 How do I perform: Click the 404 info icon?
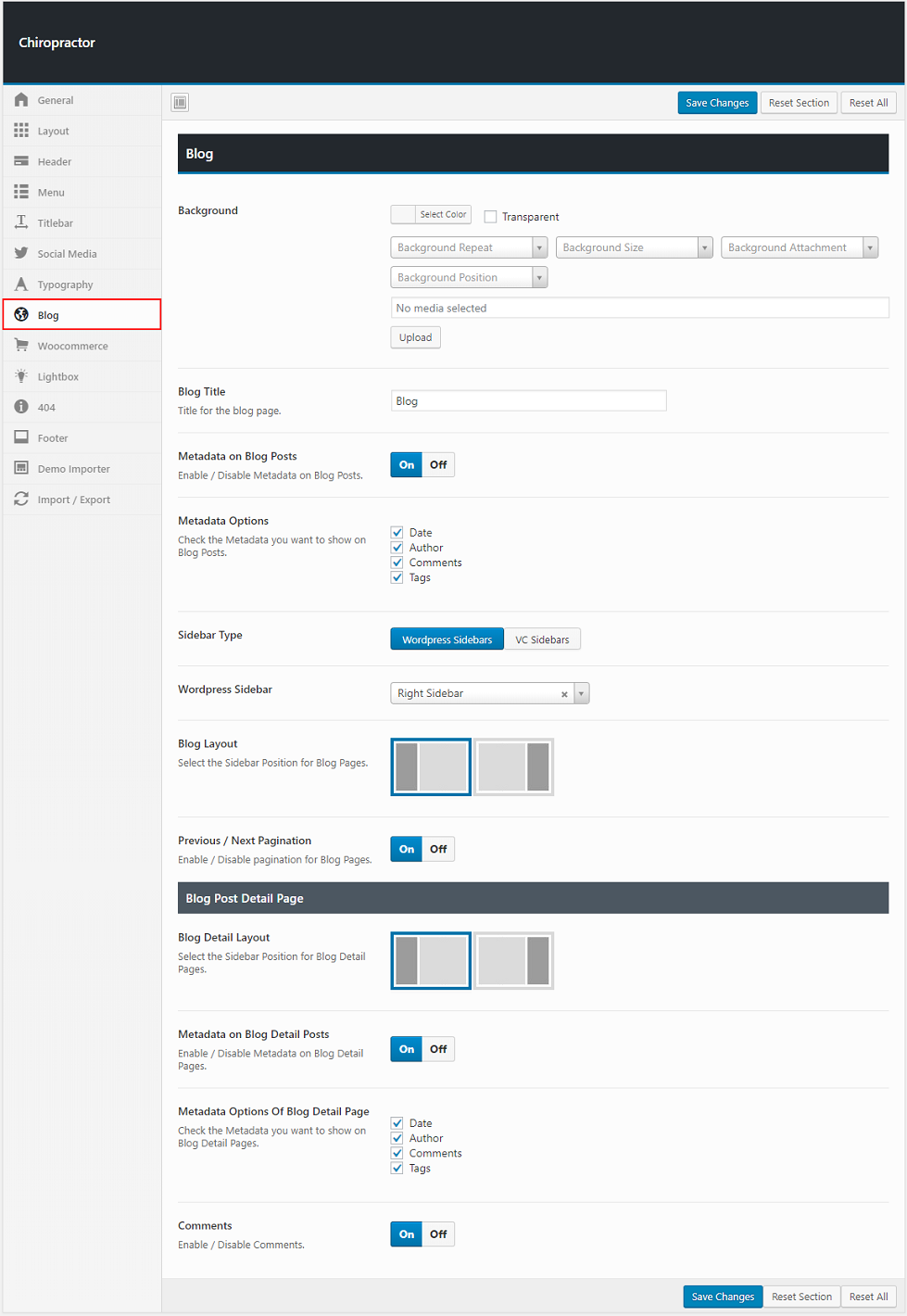tap(21, 407)
